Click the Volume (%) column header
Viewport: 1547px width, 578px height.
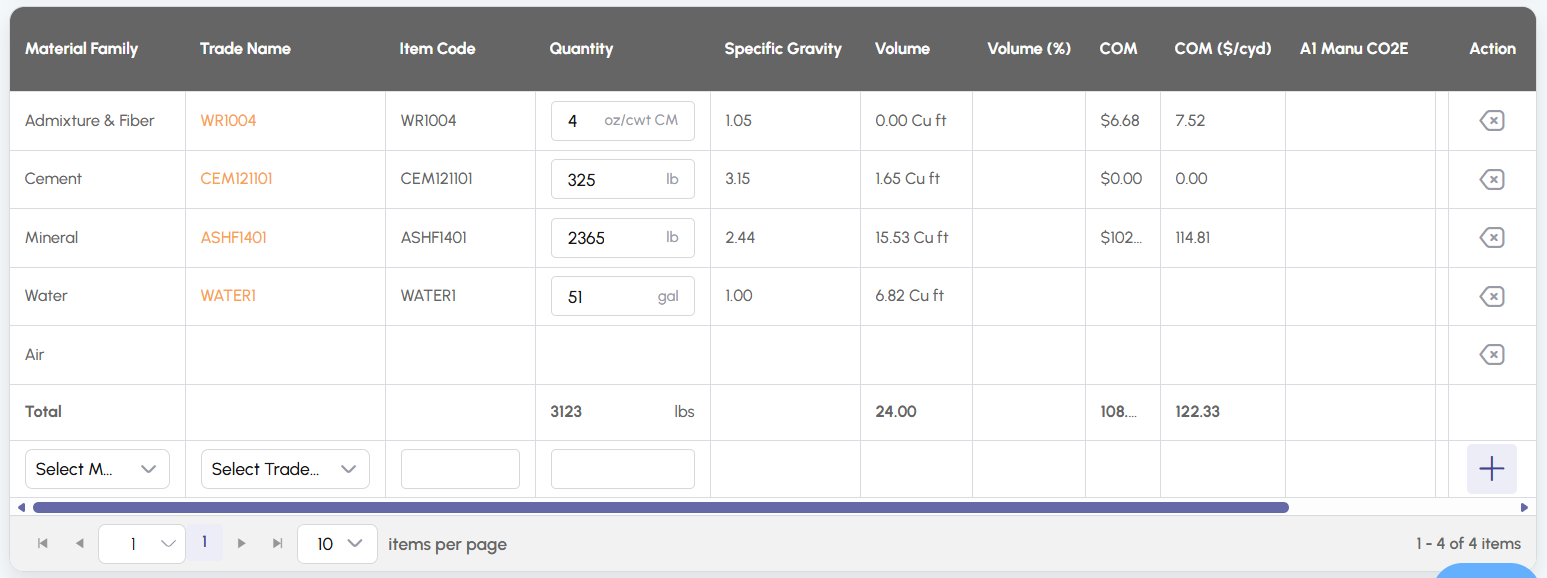coord(1029,49)
